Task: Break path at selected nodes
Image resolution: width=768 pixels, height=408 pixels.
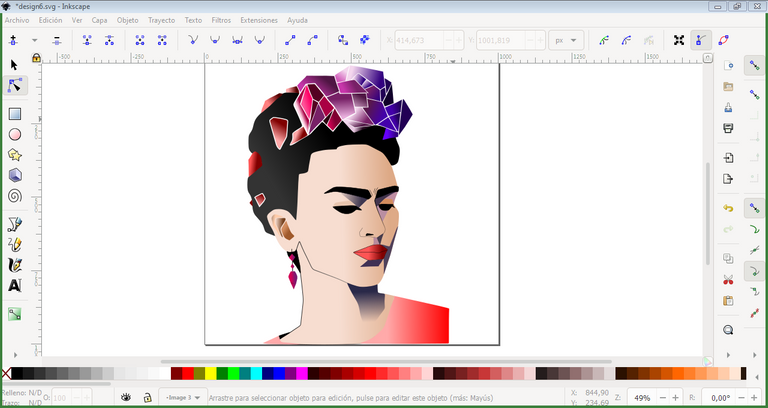Action: (x=109, y=40)
